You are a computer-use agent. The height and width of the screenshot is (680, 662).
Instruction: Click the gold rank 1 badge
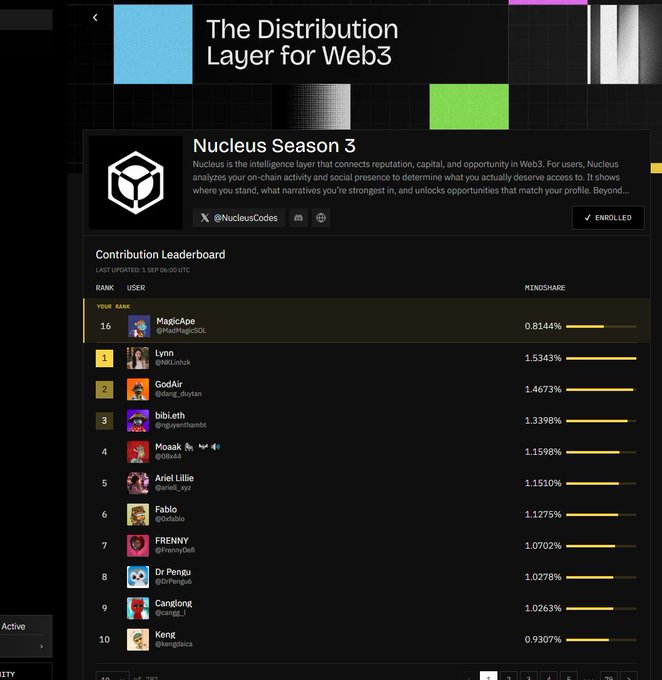pos(104,358)
